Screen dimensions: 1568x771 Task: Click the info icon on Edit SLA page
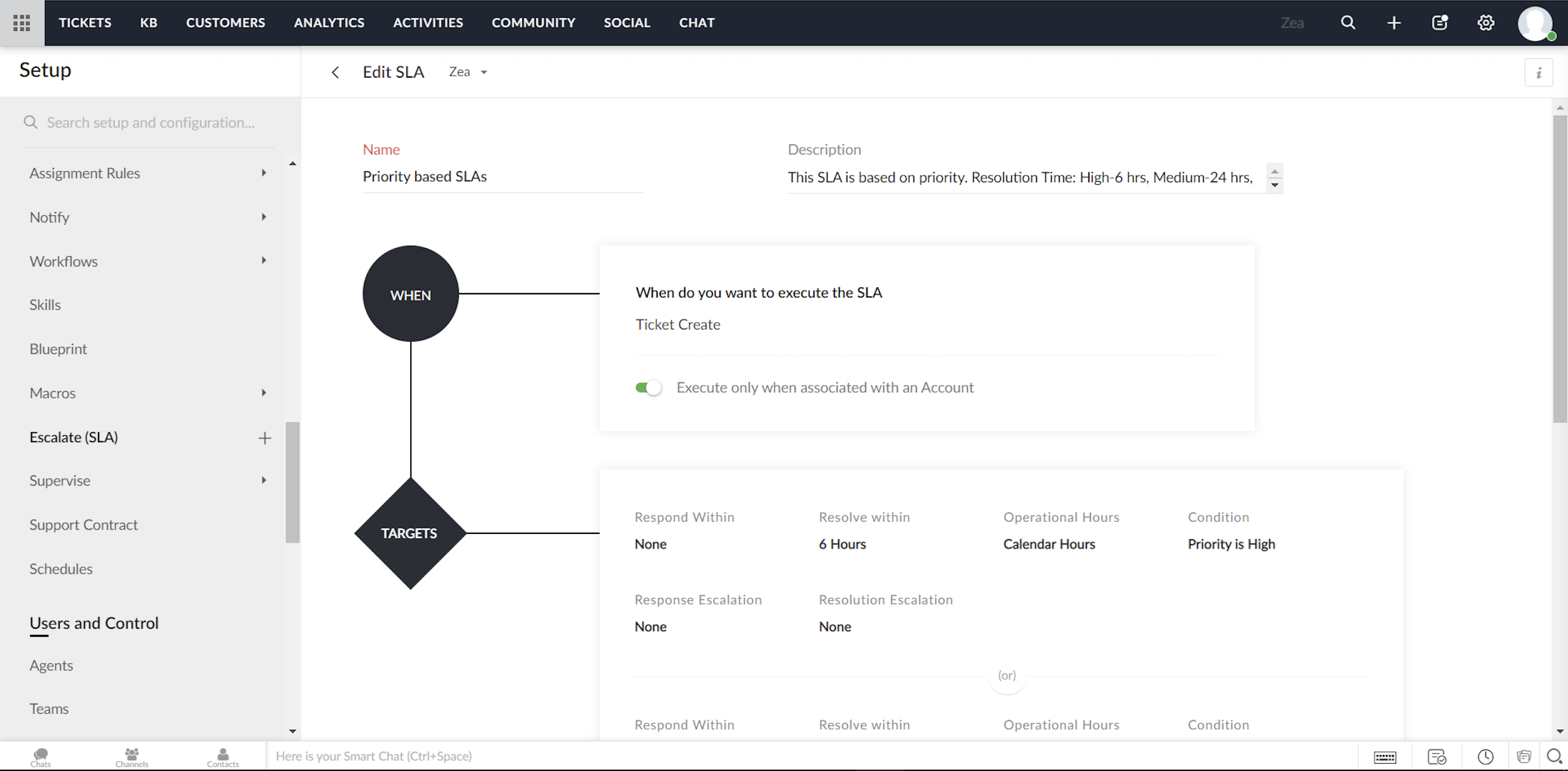1538,73
